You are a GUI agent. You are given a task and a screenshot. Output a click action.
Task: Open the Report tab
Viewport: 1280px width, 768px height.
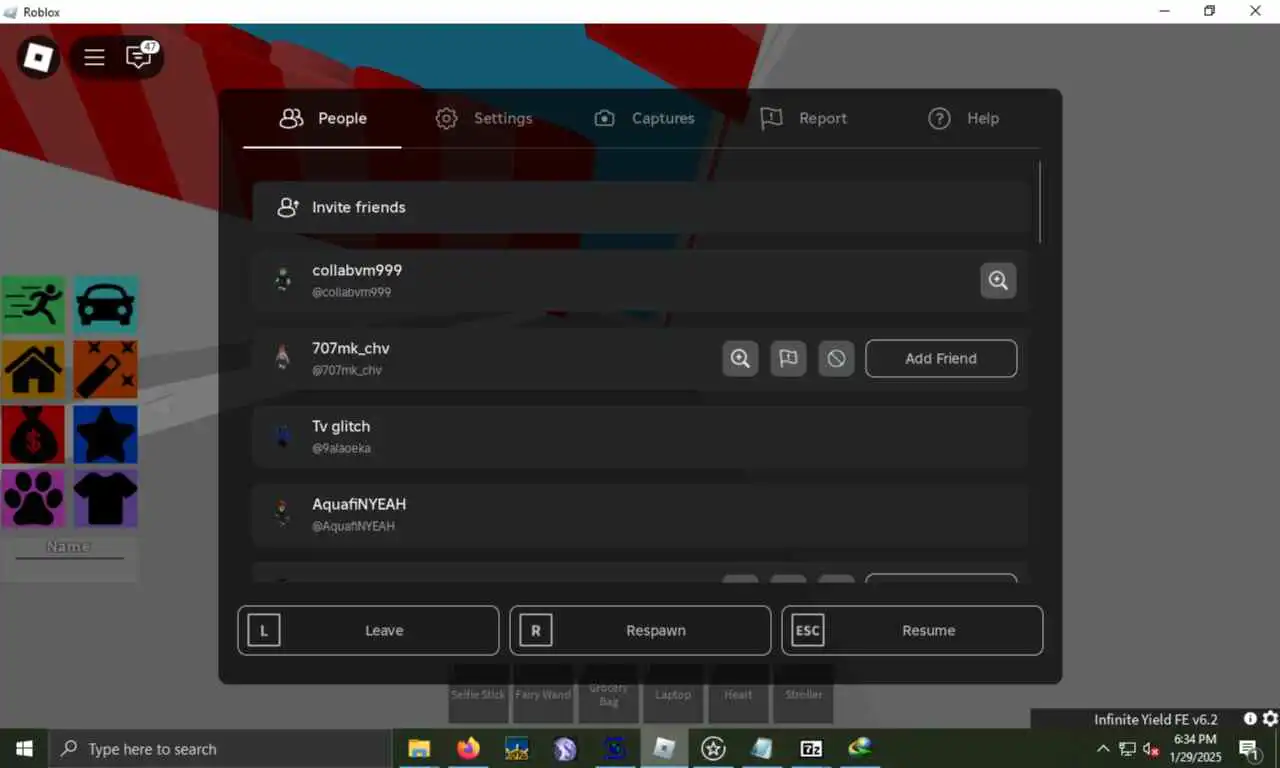click(803, 118)
